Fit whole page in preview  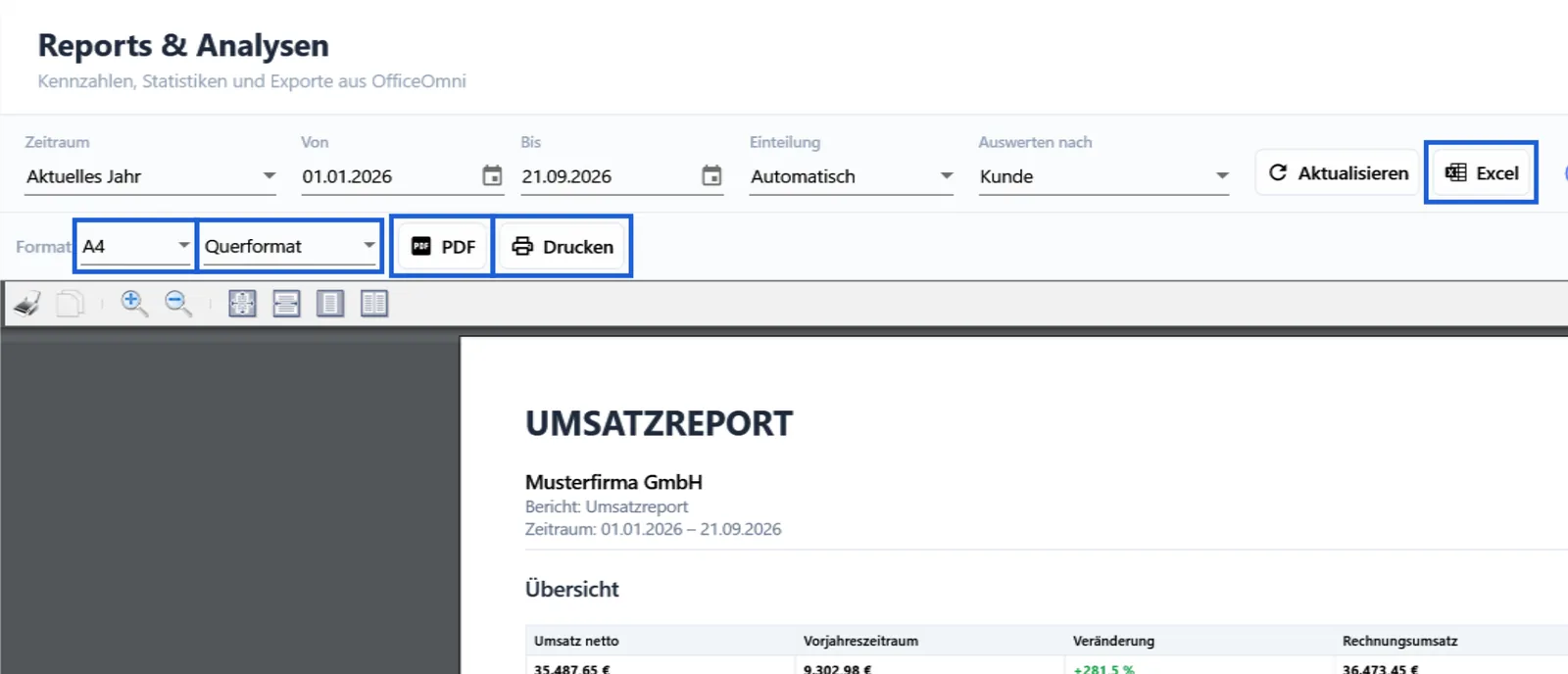tap(242, 305)
